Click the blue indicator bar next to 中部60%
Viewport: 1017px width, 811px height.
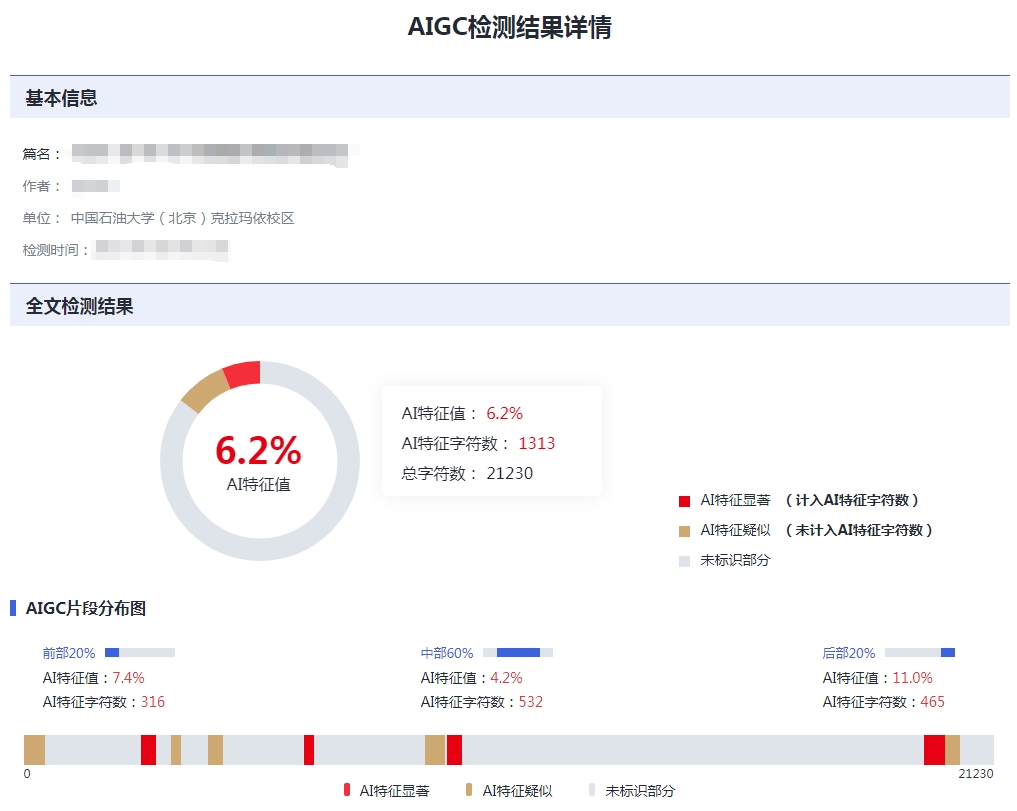point(518,653)
